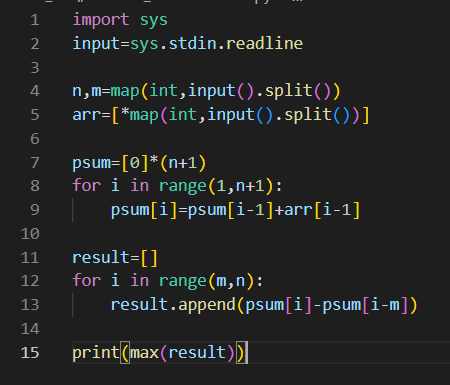Viewport: 450px width, 385px height.
Task: Click 'range' in 'range(1,n+1)' on line 8
Action: (183, 187)
